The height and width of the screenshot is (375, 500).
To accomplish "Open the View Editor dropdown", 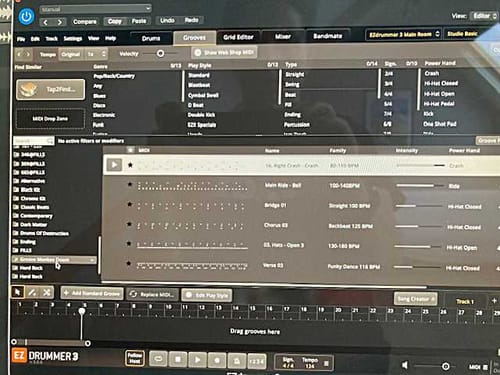I will 483,16.
